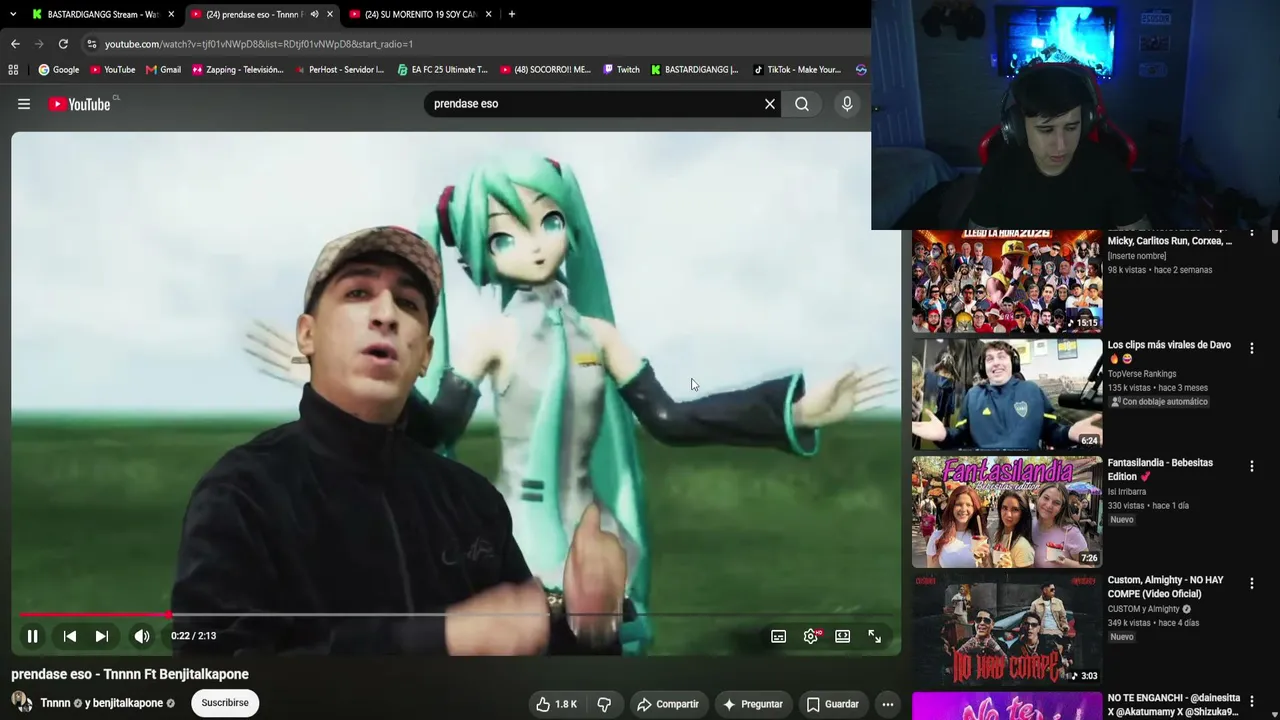Switch player to theater mode
The image size is (1280, 720).
843,636
